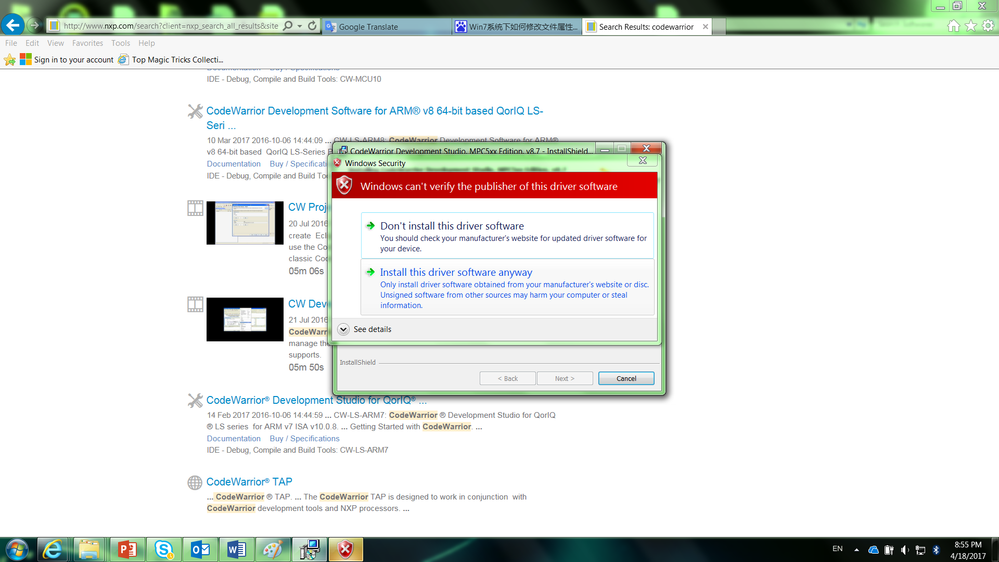Open the clock showing 8:55 PM
999x562 pixels.
coord(968,550)
